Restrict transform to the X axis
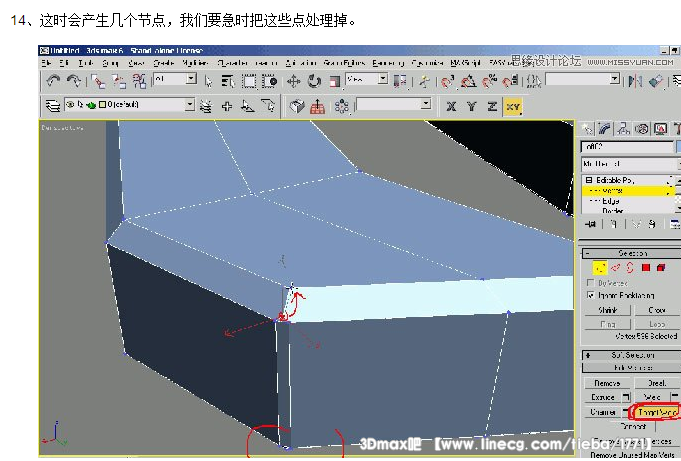Screen dimensions: 681x461 coord(451,106)
